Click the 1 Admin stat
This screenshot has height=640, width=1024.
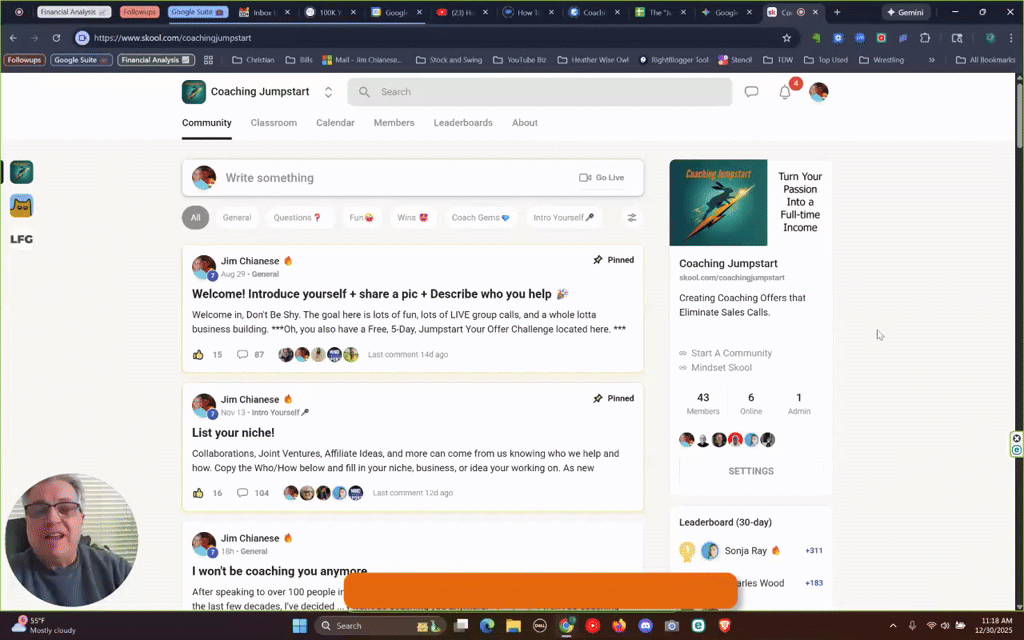click(x=799, y=404)
